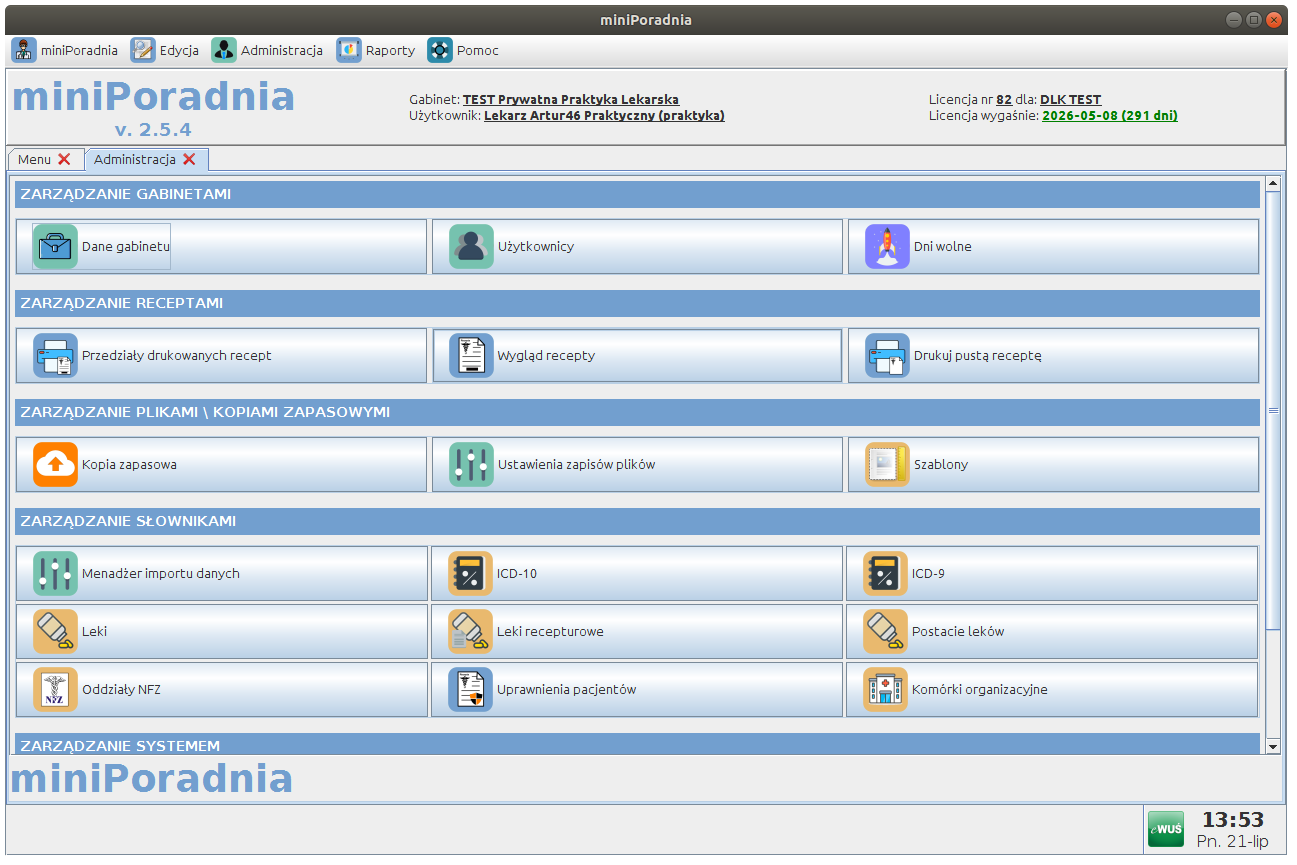Click the Leki recepturowe button

(637, 631)
